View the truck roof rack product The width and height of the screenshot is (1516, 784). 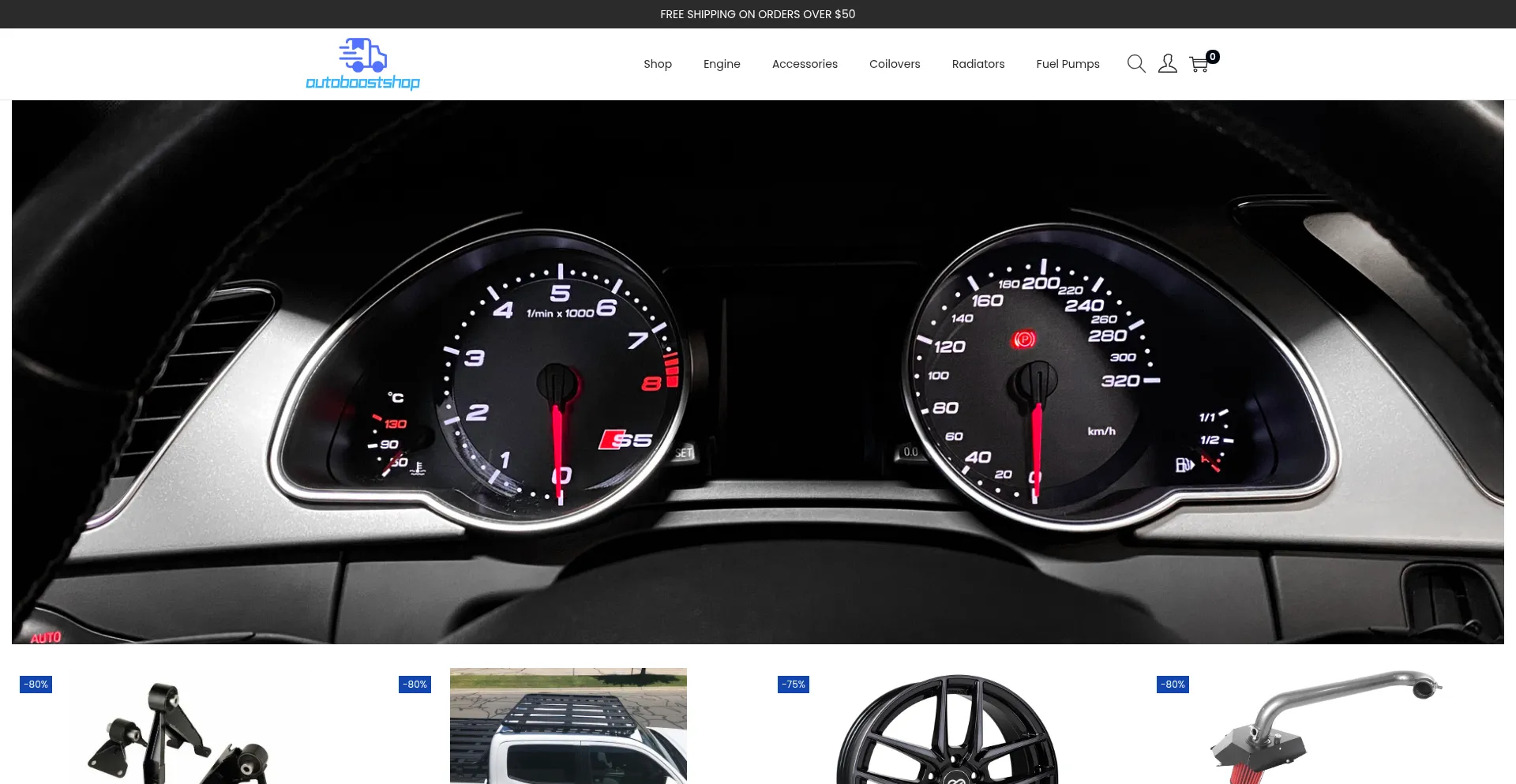pos(568,726)
